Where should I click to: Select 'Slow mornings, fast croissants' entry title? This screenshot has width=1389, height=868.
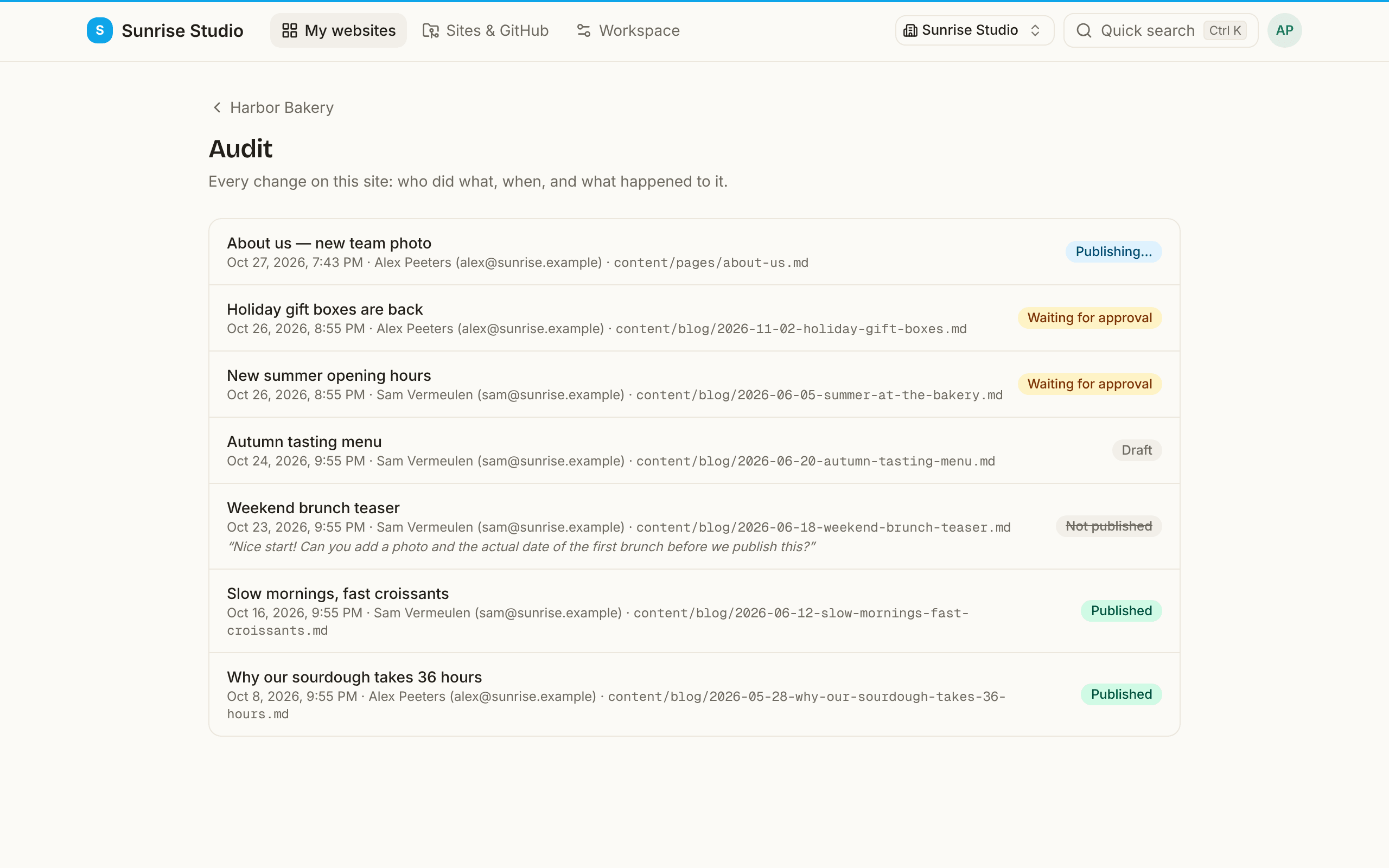pyautogui.click(x=338, y=593)
